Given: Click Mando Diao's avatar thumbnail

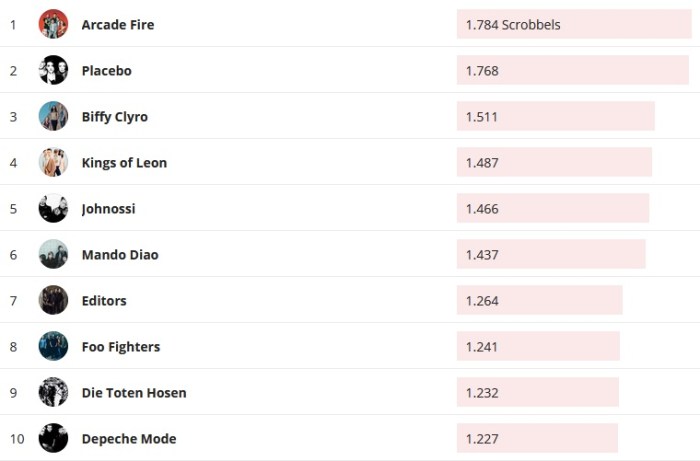Looking at the screenshot, I should click(53, 254).
